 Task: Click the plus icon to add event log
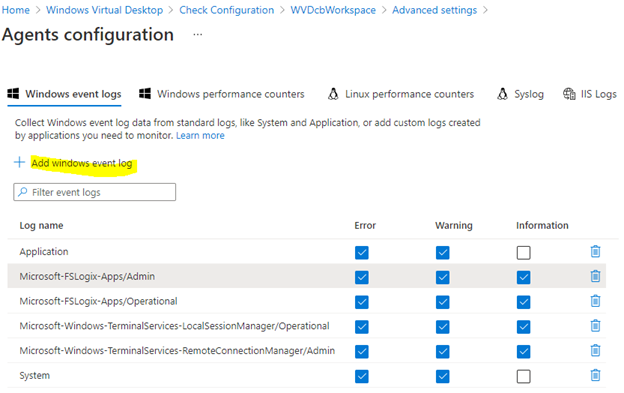[19, 162]
